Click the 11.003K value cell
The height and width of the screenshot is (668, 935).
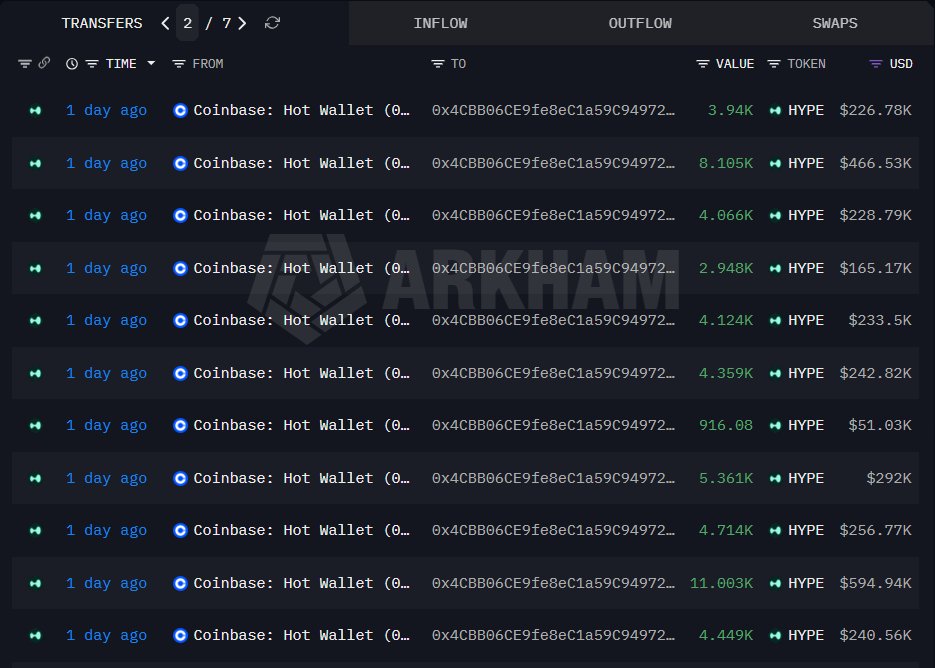(721, 583)
